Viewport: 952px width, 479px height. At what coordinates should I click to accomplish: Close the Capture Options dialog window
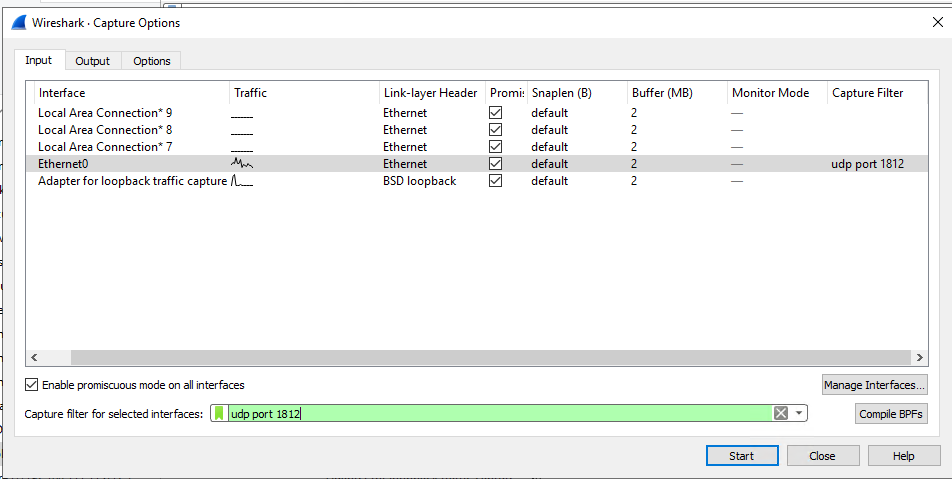tap(935, 22)
